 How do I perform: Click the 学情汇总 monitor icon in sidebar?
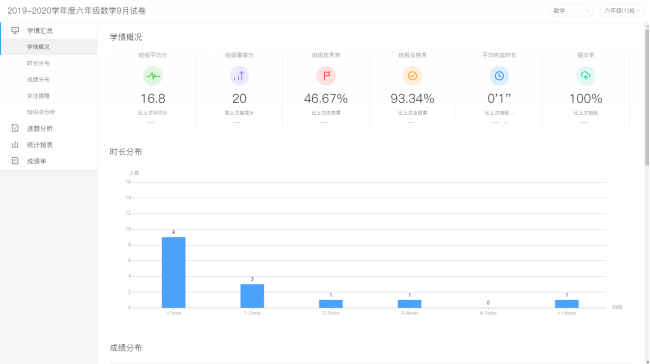[15, 30]
